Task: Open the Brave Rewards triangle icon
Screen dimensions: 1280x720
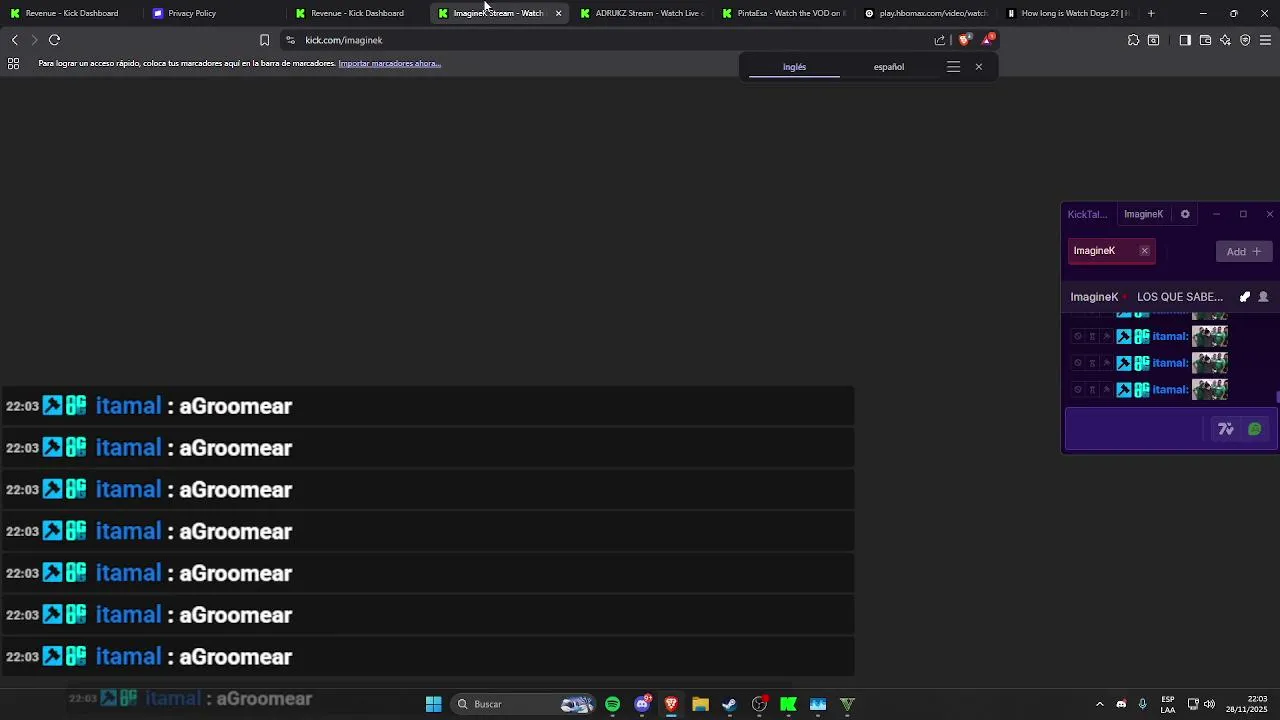Action: click(x=988, y=39)
